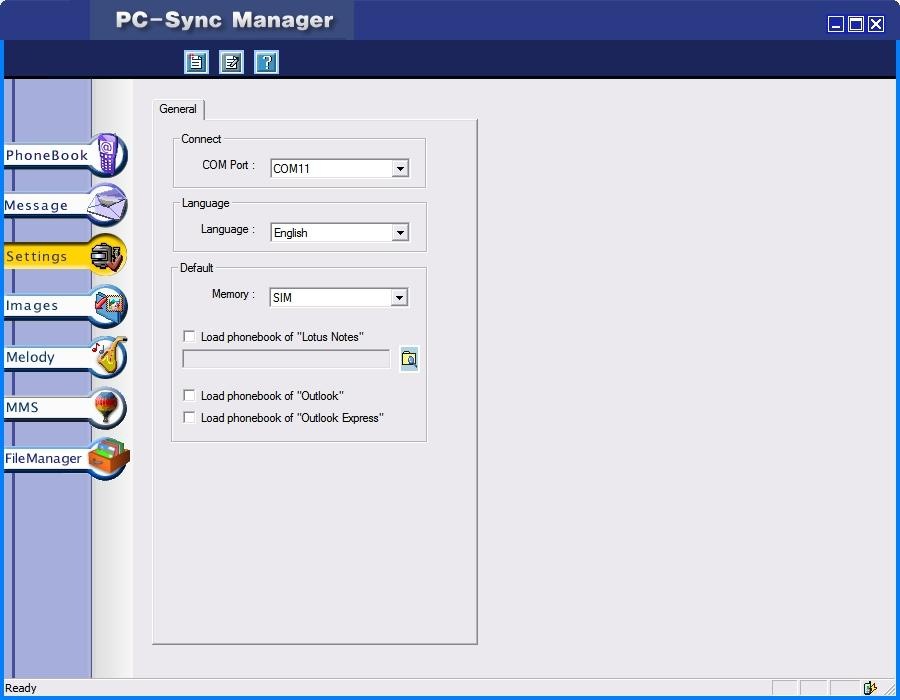The width and height of the screenshot is (900, 700).
Task: Click the document toolbar icon
Action: pyautogui.click(x=196, y=62)
